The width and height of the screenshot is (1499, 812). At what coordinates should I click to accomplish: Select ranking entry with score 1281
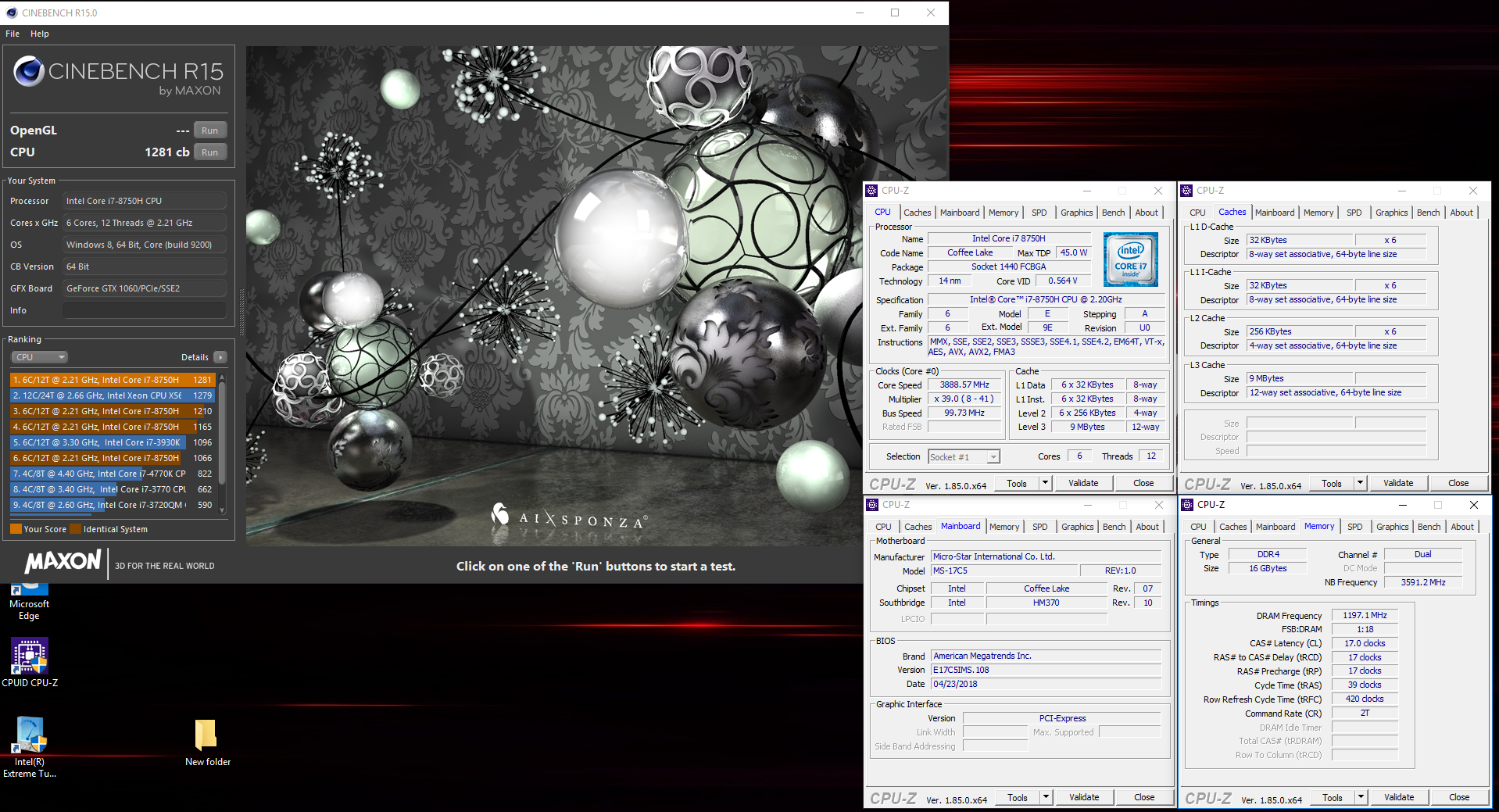click(x=112, y=380)
